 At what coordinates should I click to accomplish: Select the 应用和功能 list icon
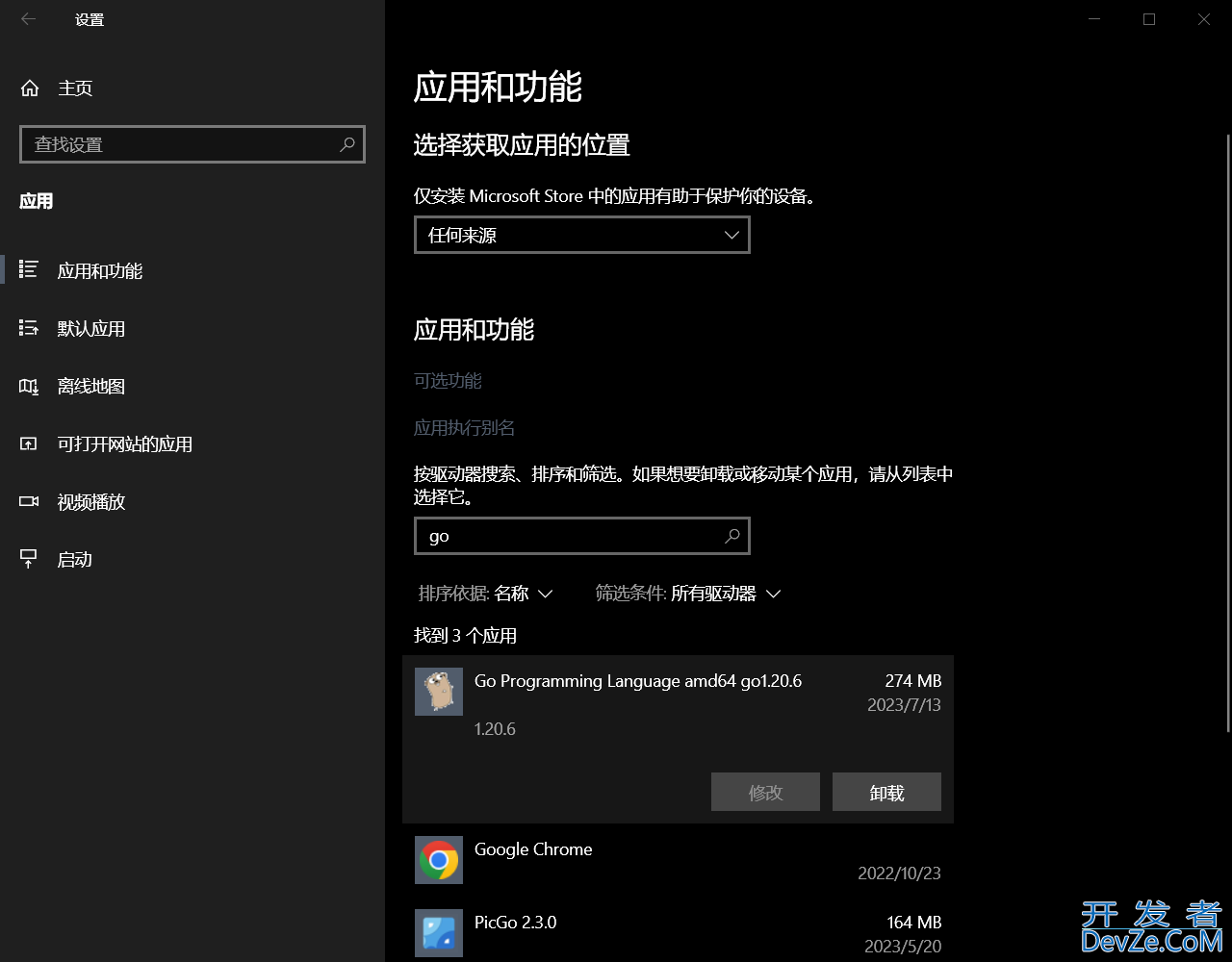(29, 270)
